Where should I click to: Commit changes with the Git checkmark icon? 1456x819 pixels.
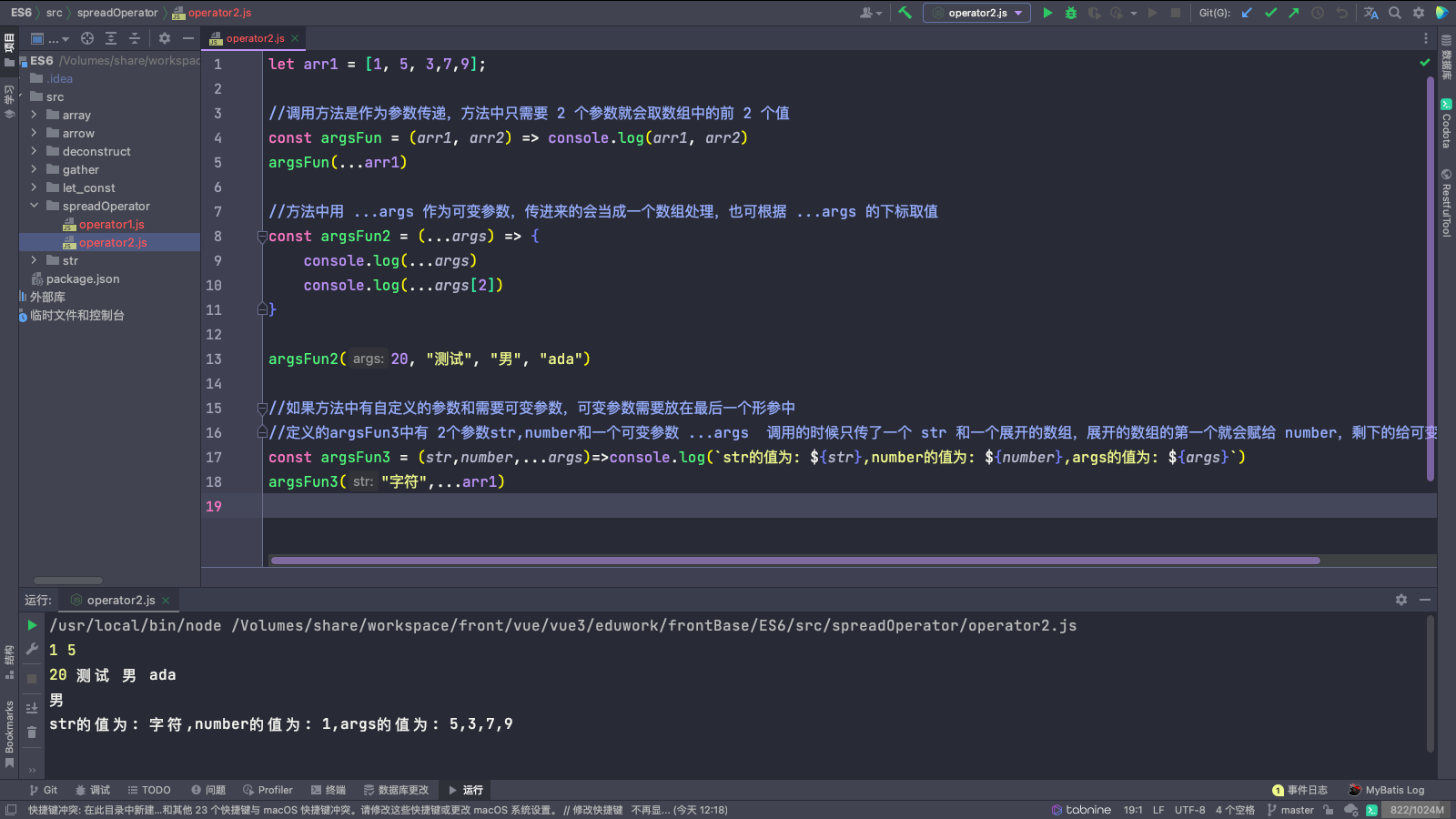point(1270,13)
